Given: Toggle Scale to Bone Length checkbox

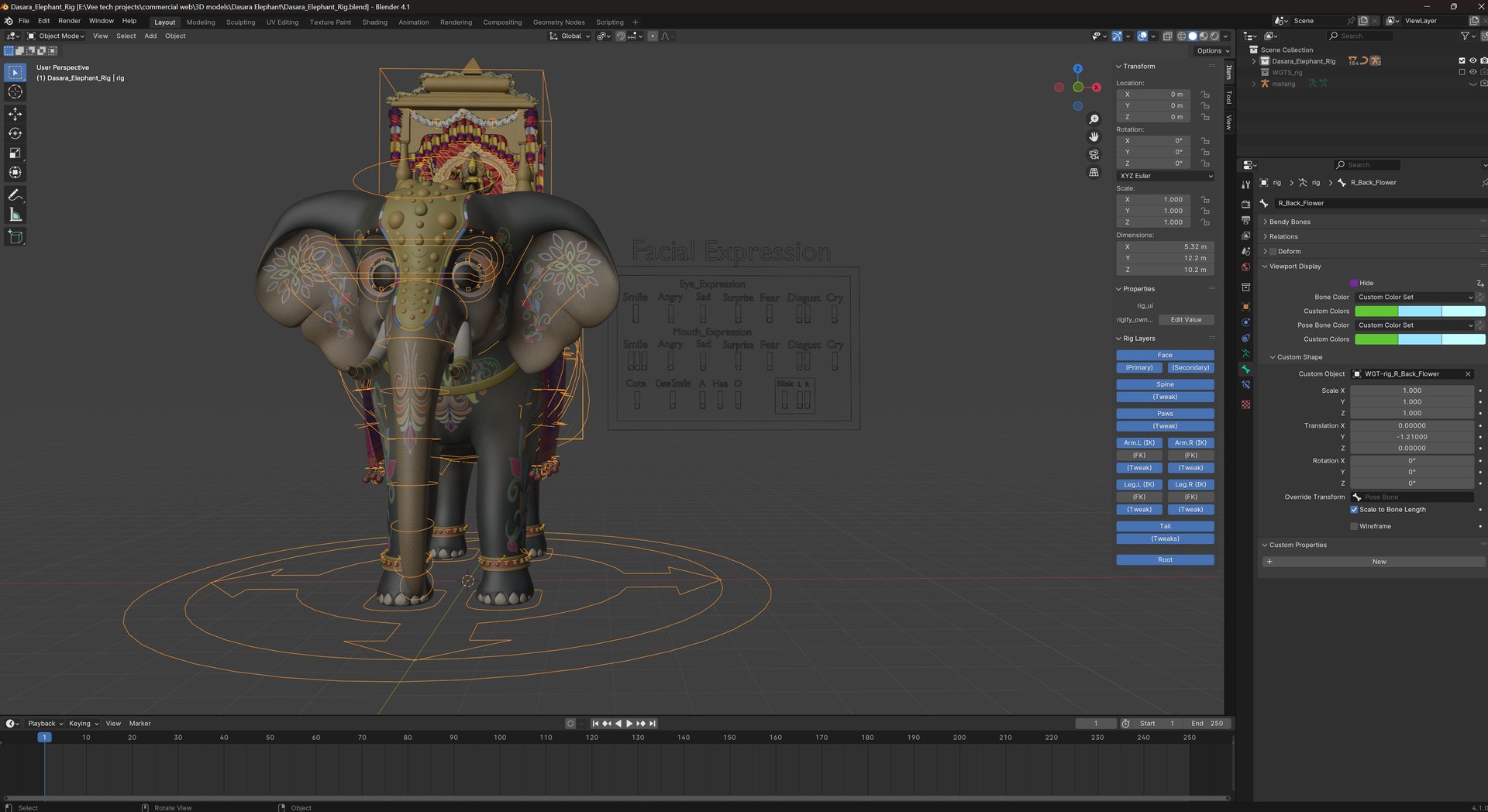Looking at the screenshot, I should [x=1354, y=510].
